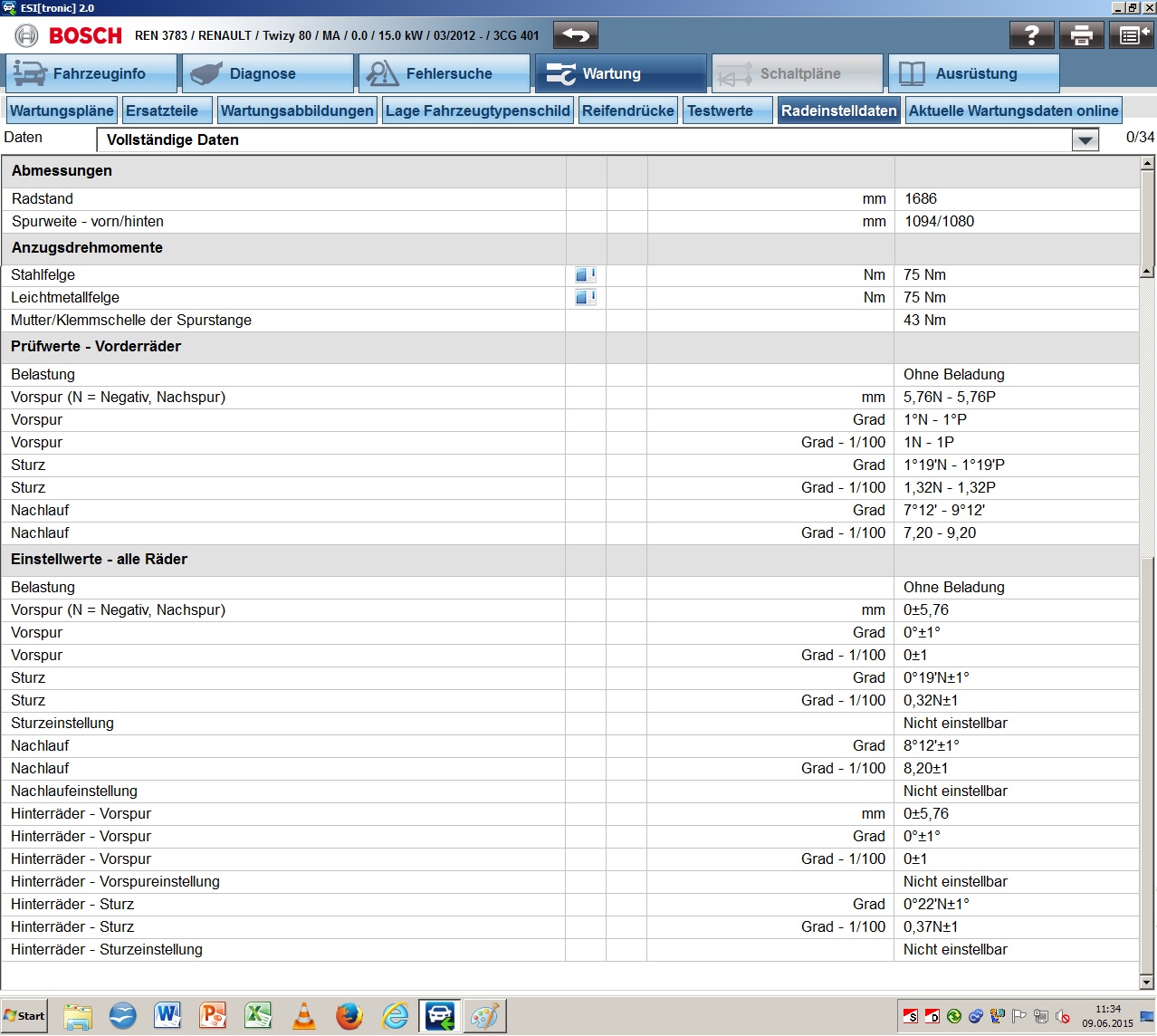
Task: Select the Fehlersuche tab
Action: point(444,74)
